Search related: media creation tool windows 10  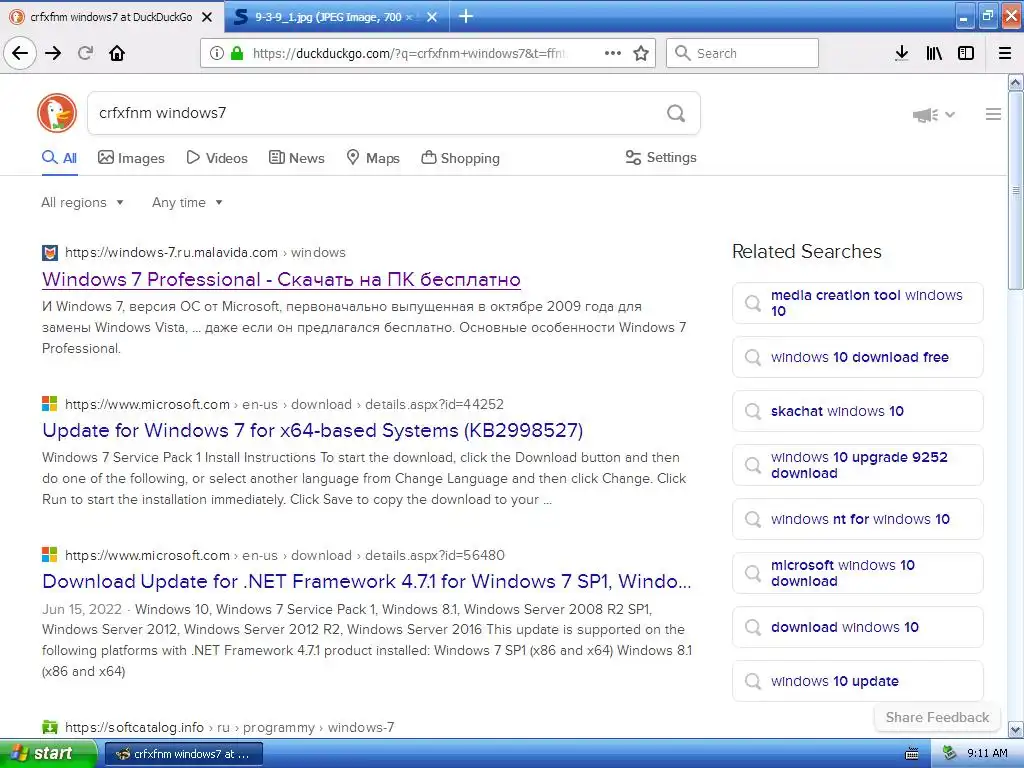(x=857, y=303)
